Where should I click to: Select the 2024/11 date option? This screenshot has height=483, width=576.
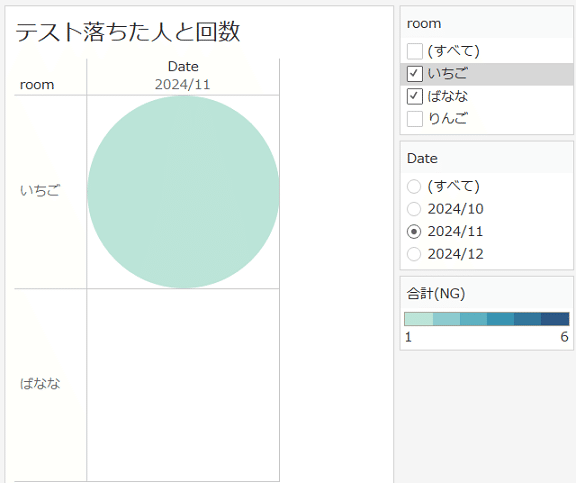[x=414, y=232]
